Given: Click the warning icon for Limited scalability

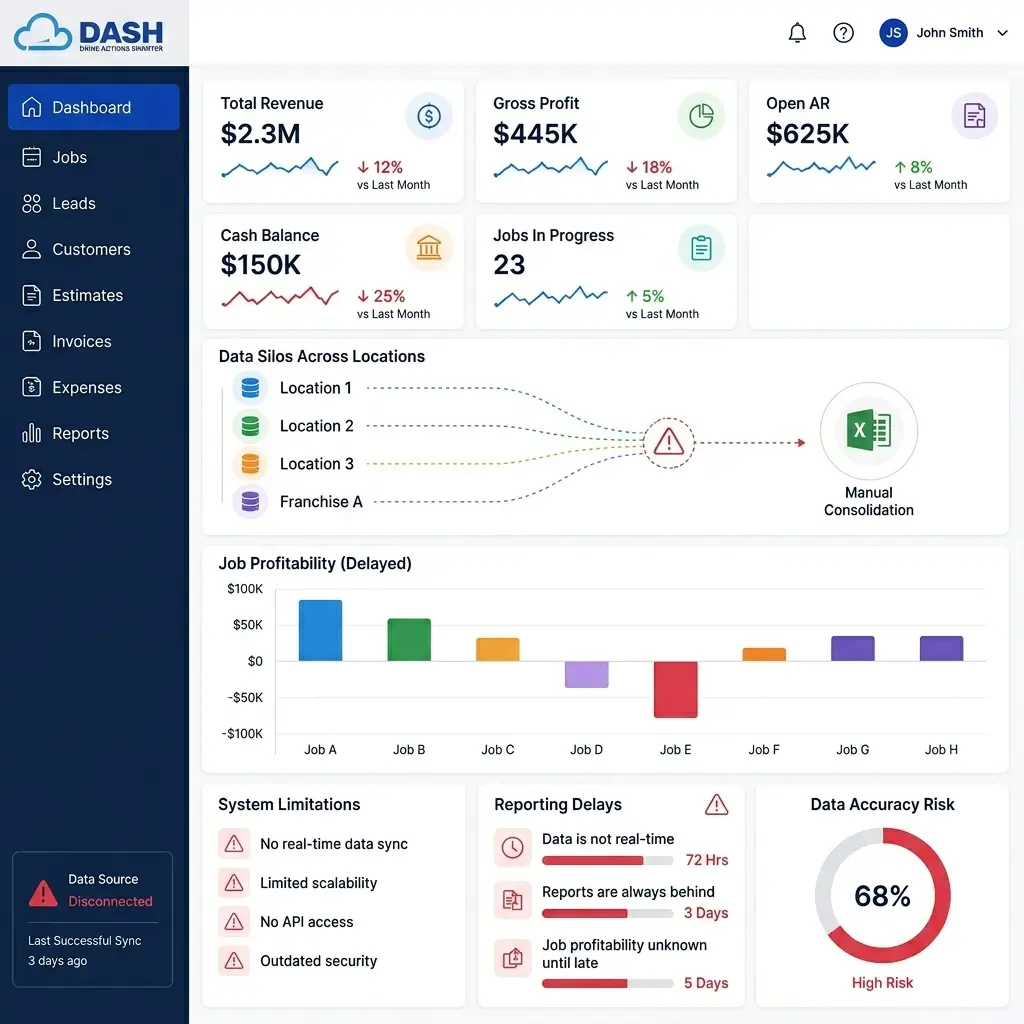Looking at the screenshot, I should tap(234, 883).
